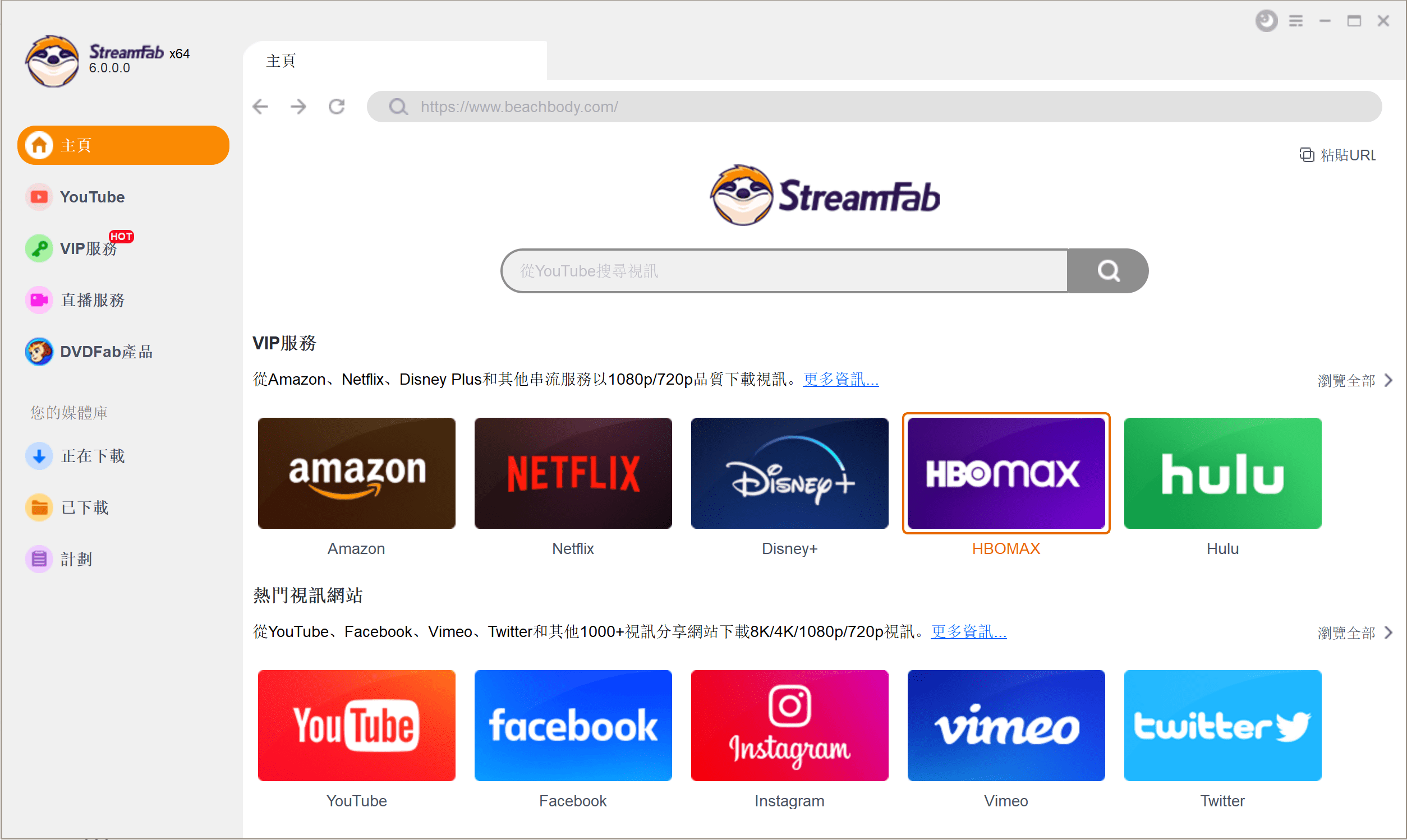1407x840 pixels.
Task: Expand the popular sites browse-all chevron
Action: tap(1388, 633)
